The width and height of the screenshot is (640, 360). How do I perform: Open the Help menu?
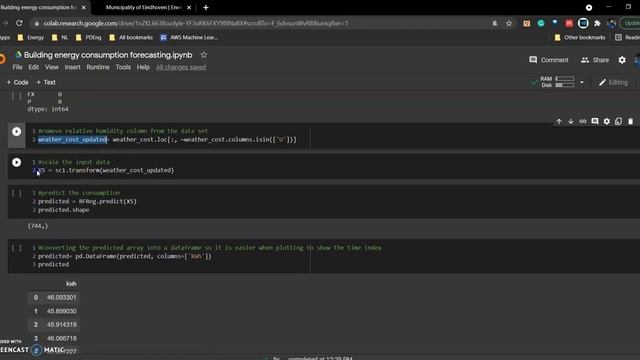click(143, 67)
